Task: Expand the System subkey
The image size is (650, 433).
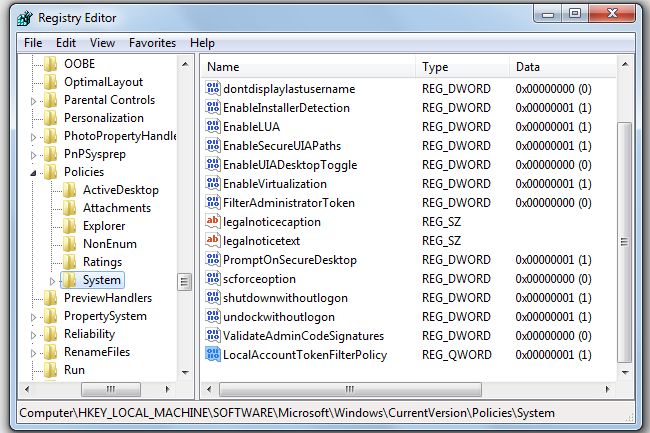Action: click(x=52, y=281)
